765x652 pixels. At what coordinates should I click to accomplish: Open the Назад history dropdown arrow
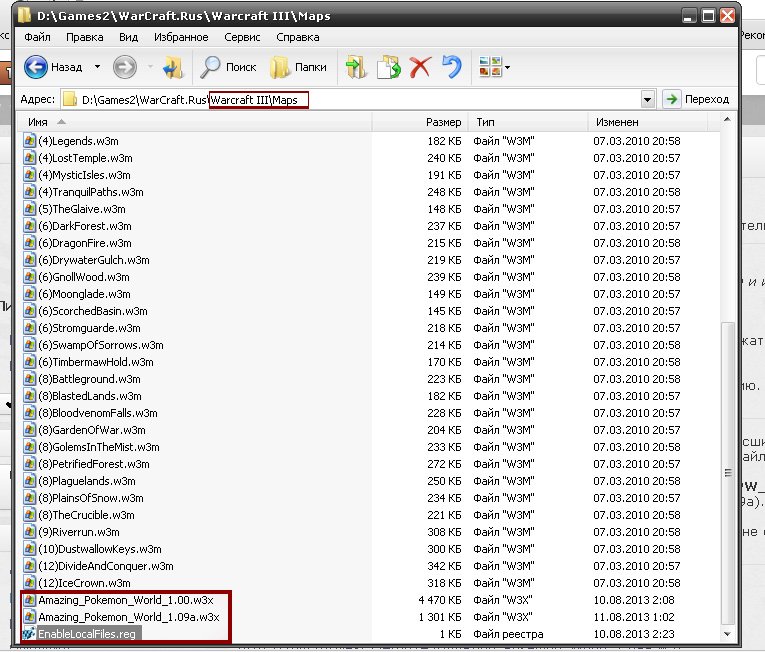[x=98, y=66]
